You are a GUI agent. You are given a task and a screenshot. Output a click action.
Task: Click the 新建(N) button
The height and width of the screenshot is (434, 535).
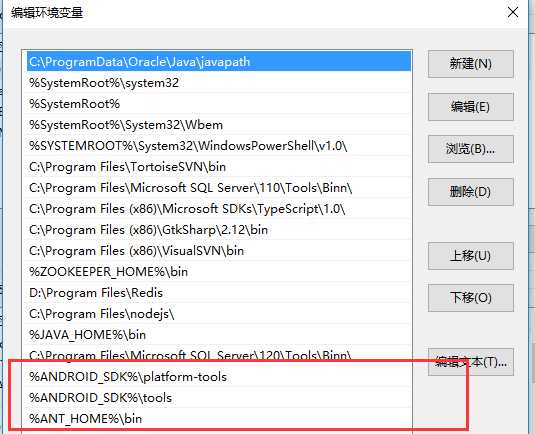coord(471,64)
